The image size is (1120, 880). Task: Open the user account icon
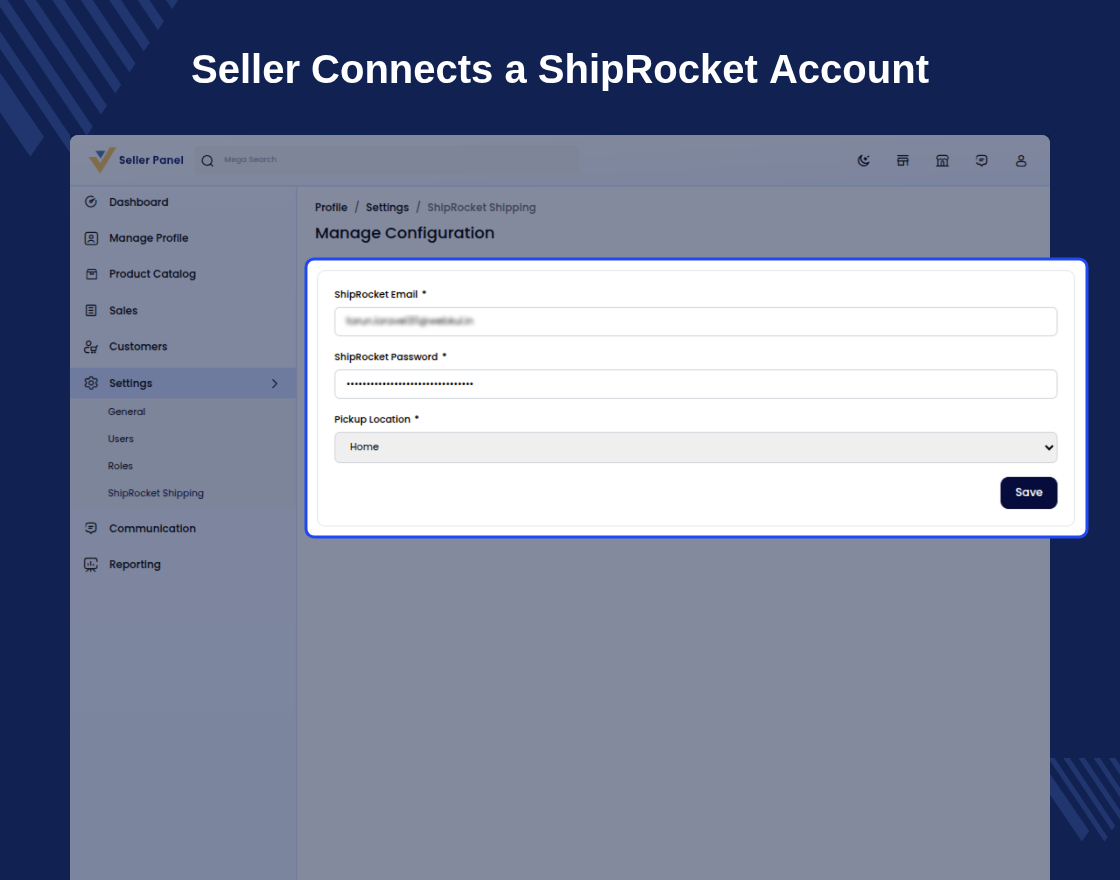1021,161
